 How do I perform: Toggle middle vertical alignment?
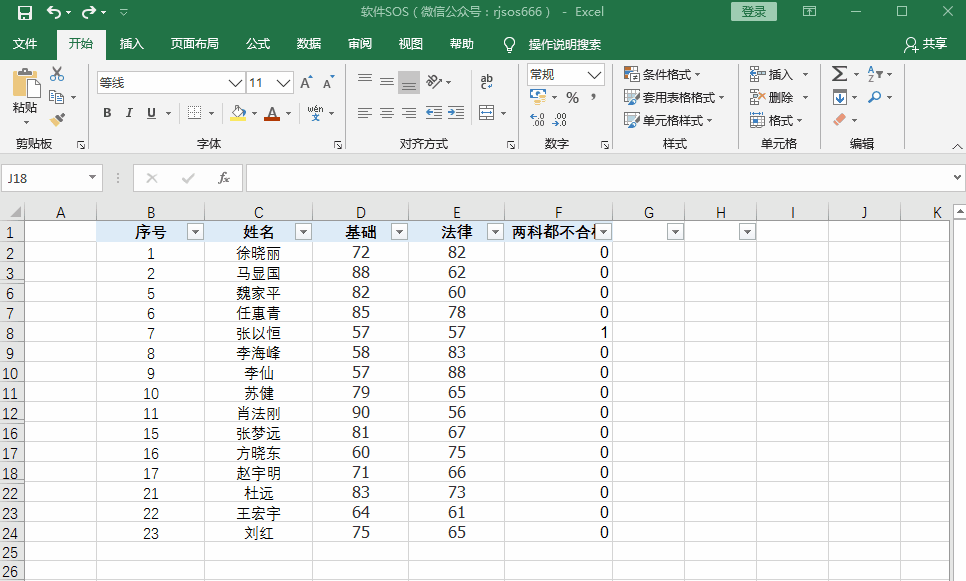(387, 81)
